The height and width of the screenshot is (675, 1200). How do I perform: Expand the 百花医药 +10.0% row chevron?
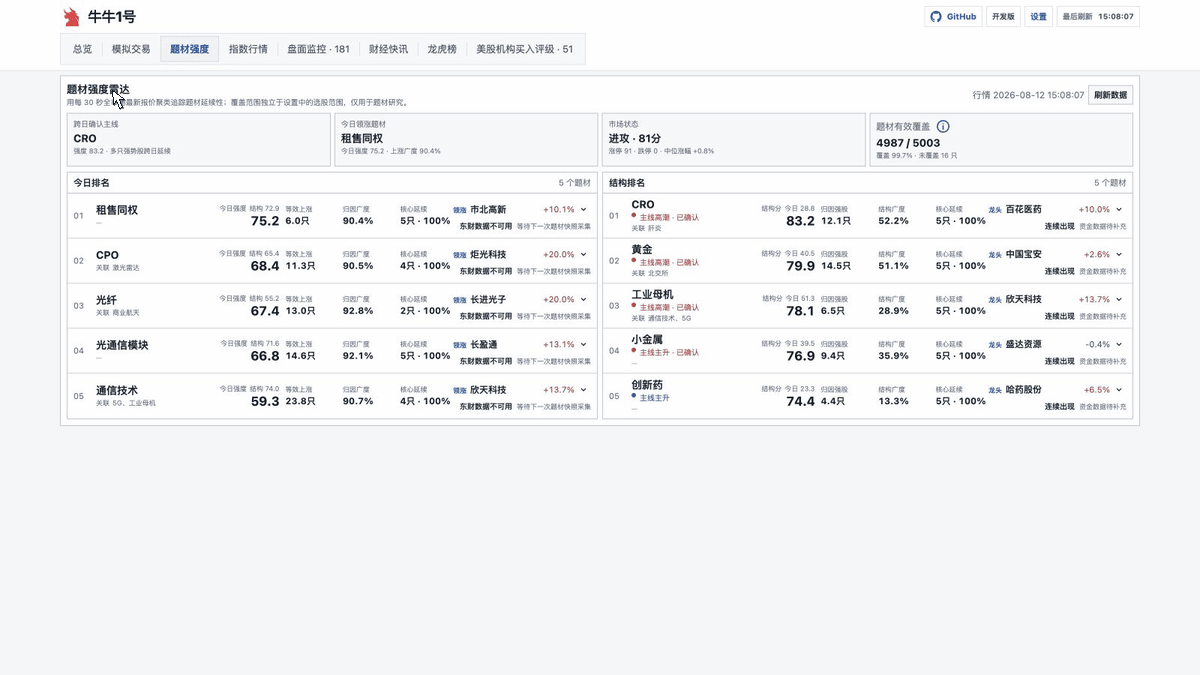tap(1119, 210)
